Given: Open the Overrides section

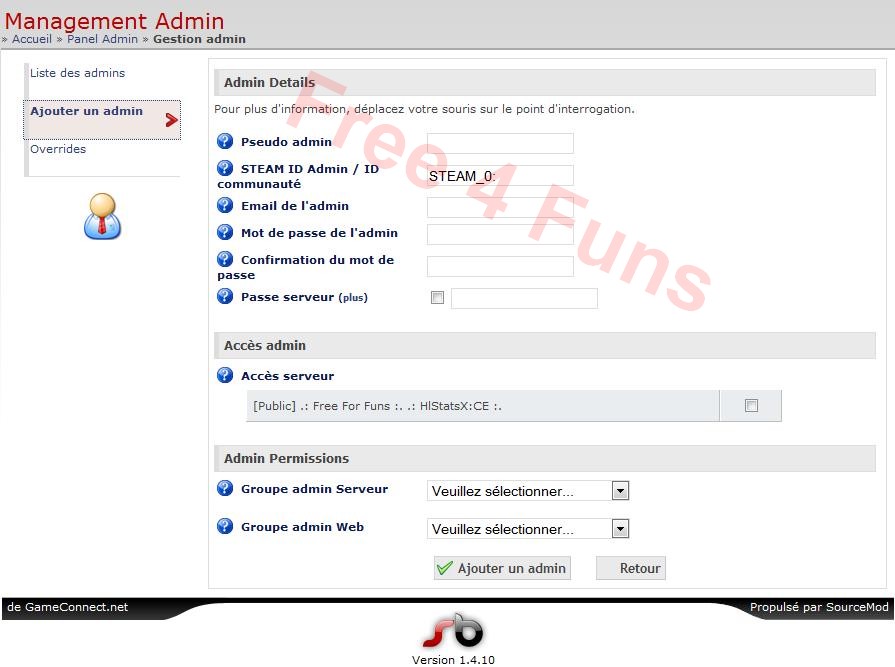Looking at the screenshot, I should click(x=57, y=149).
